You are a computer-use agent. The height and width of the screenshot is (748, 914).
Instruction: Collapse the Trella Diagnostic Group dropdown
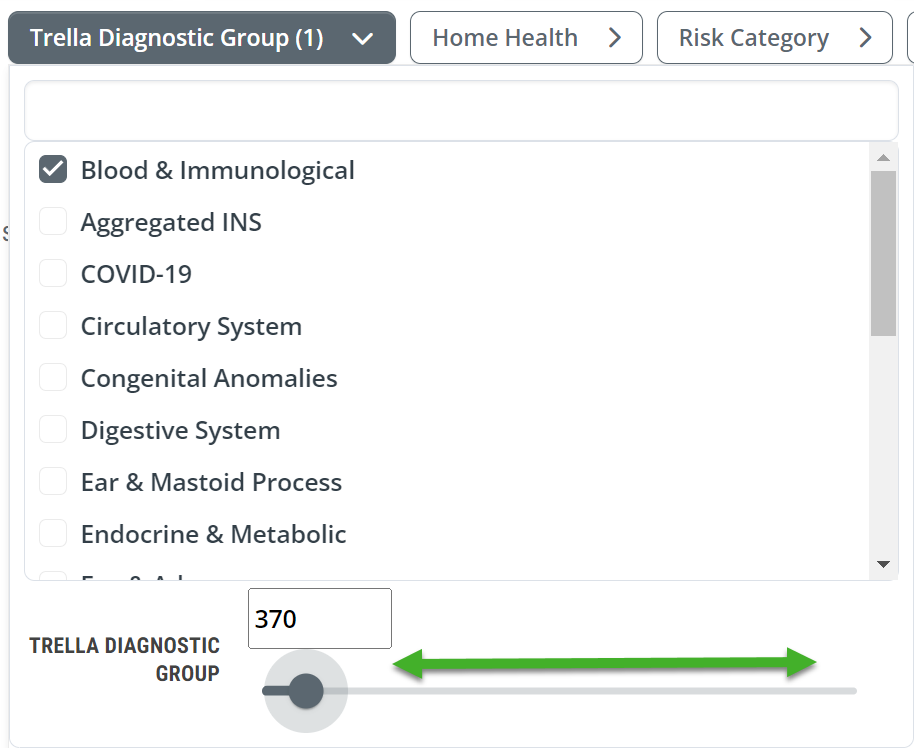pos(202,38)
